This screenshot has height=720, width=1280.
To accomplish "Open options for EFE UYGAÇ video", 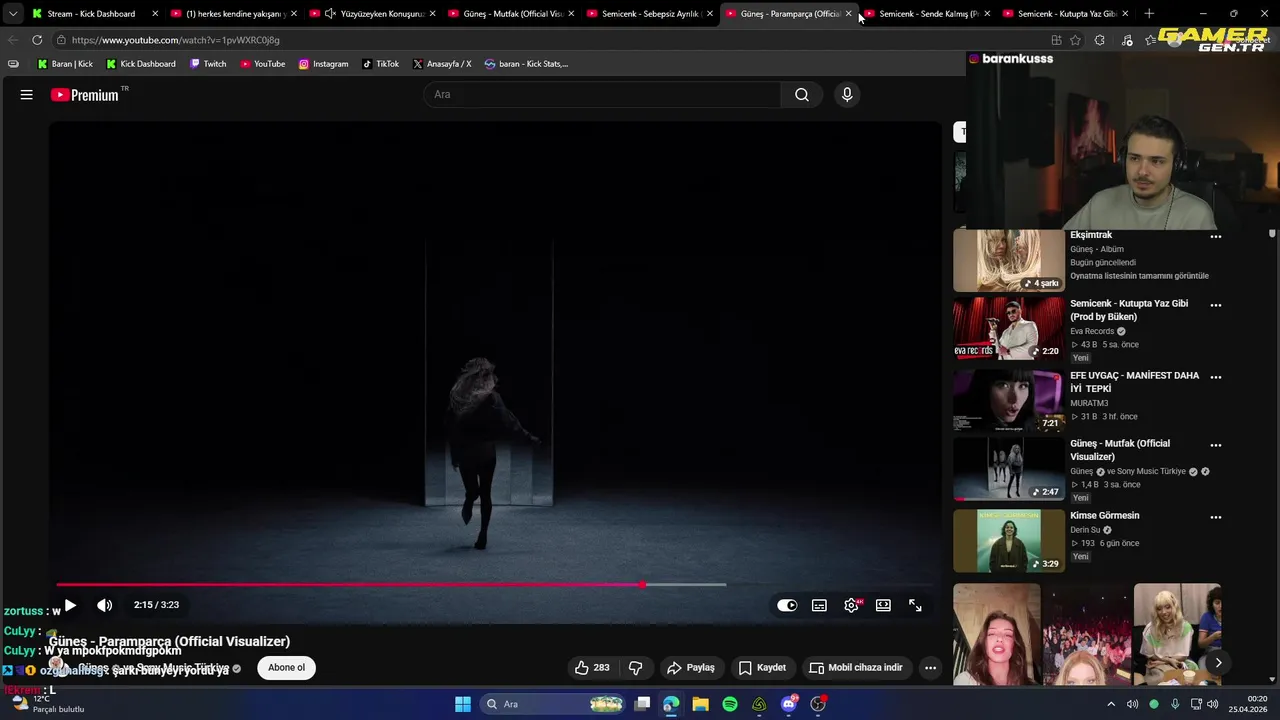I will 1216,377.
